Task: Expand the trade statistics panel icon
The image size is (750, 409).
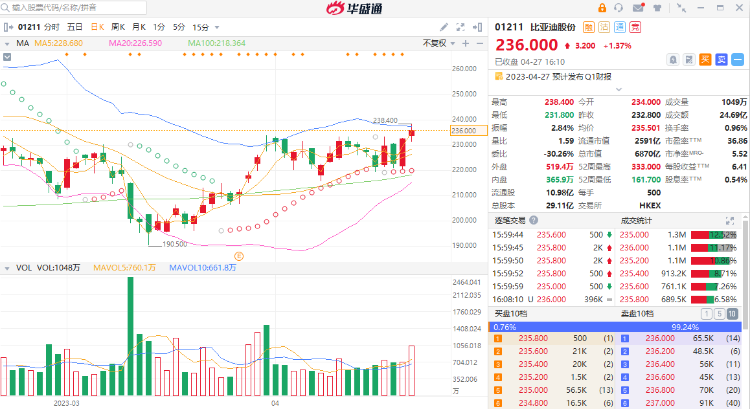Action: click(x=730, y=221)
